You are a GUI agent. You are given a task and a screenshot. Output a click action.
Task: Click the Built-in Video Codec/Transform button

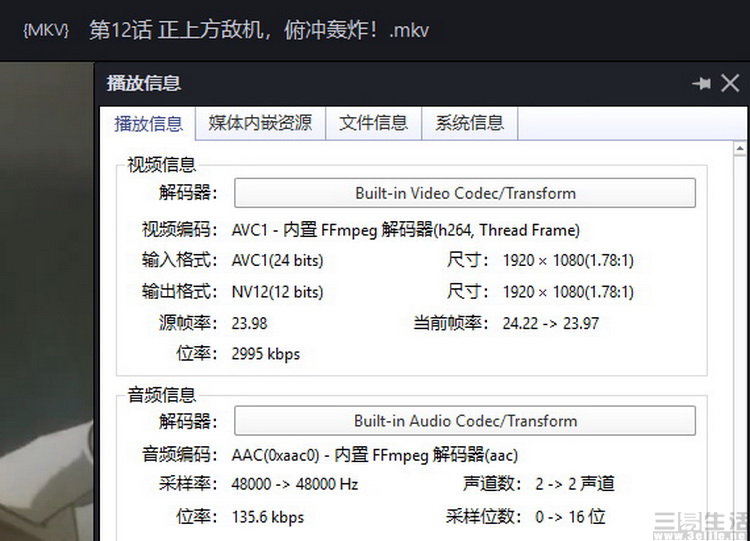pyautogui.click(x=465, y=193)
